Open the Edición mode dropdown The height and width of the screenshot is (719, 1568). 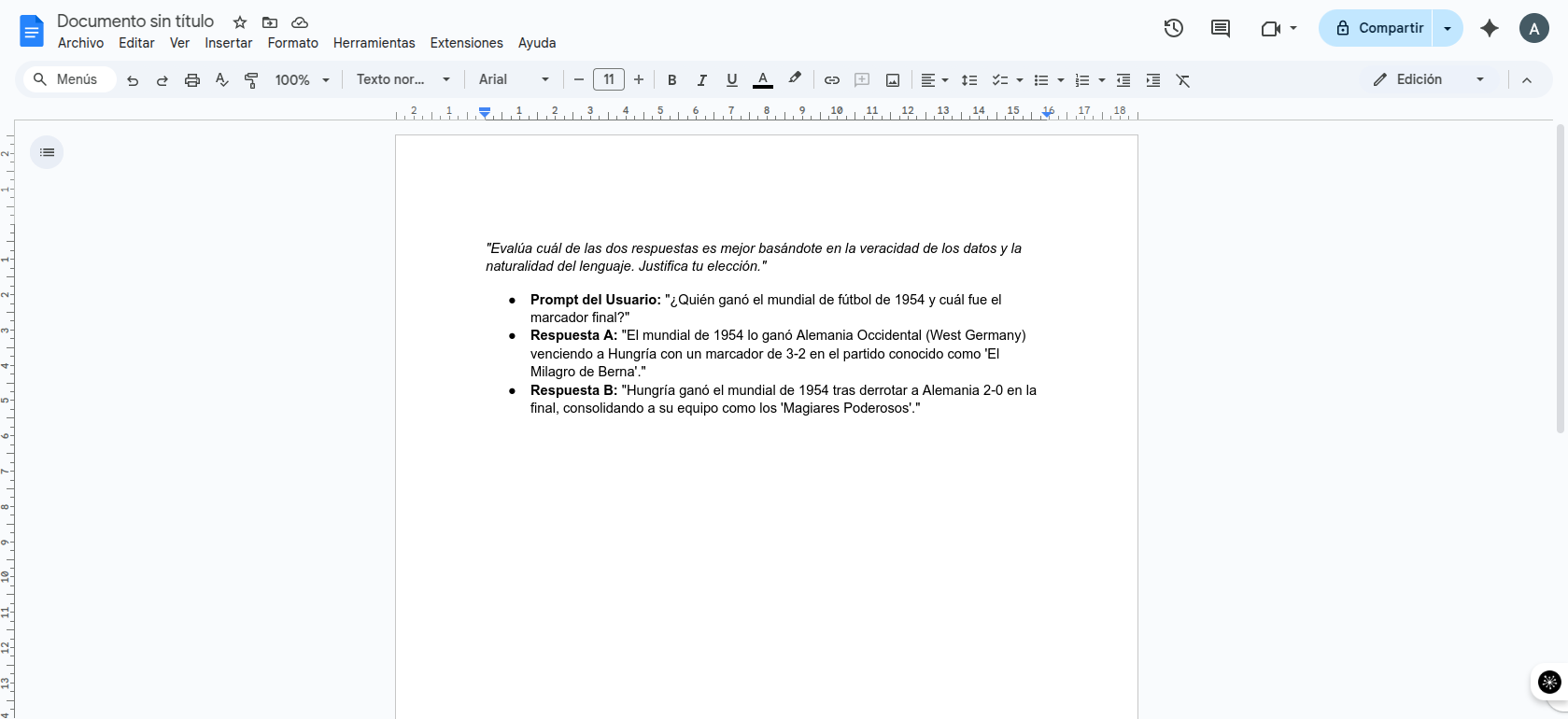pyautogui.click(x=1429, y=80)
